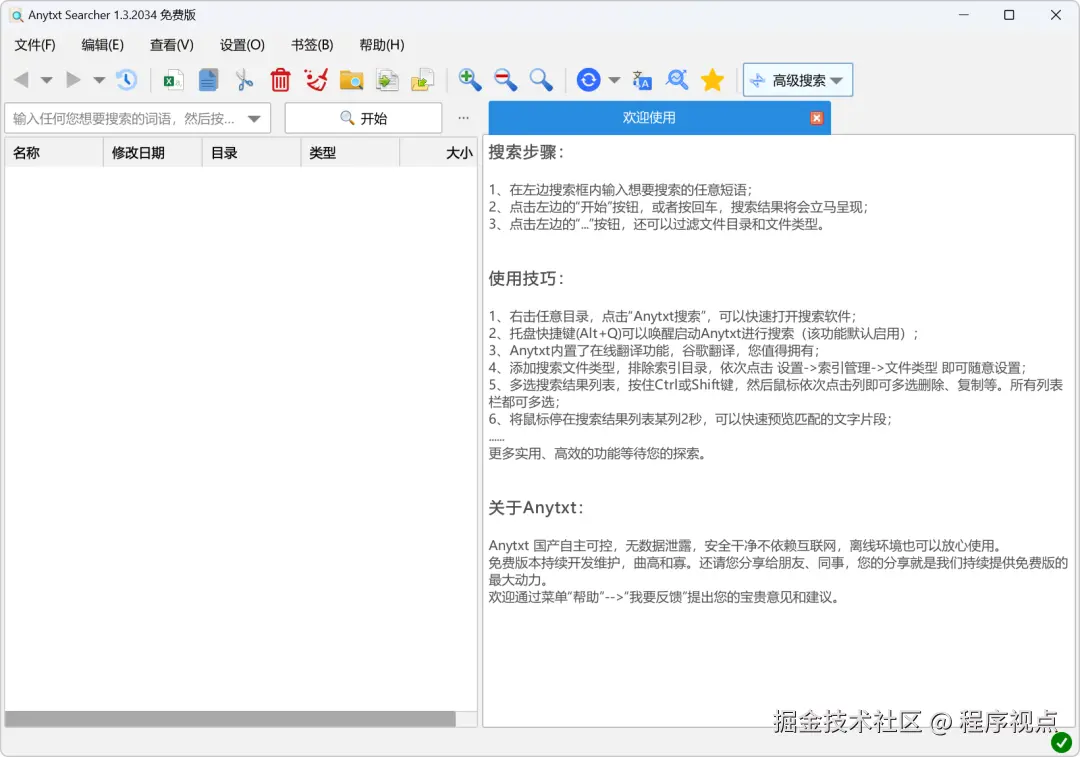Click the red trash delete icon
The width and height of the screenshot is (1080, 757).
280,80
